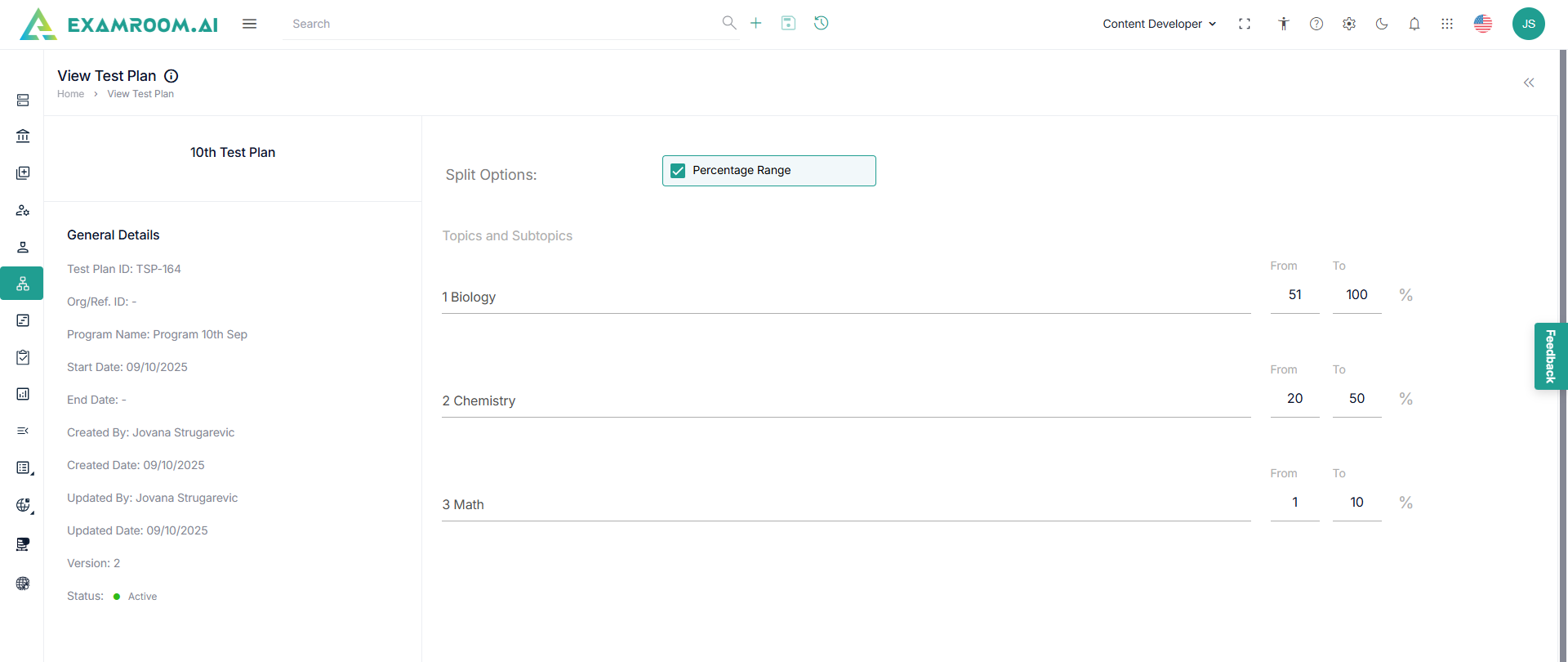Viewport: 1568px width, 662px height.
Task: Click the save disk icon
Action: pyautogui.click(x=788, y=23)
